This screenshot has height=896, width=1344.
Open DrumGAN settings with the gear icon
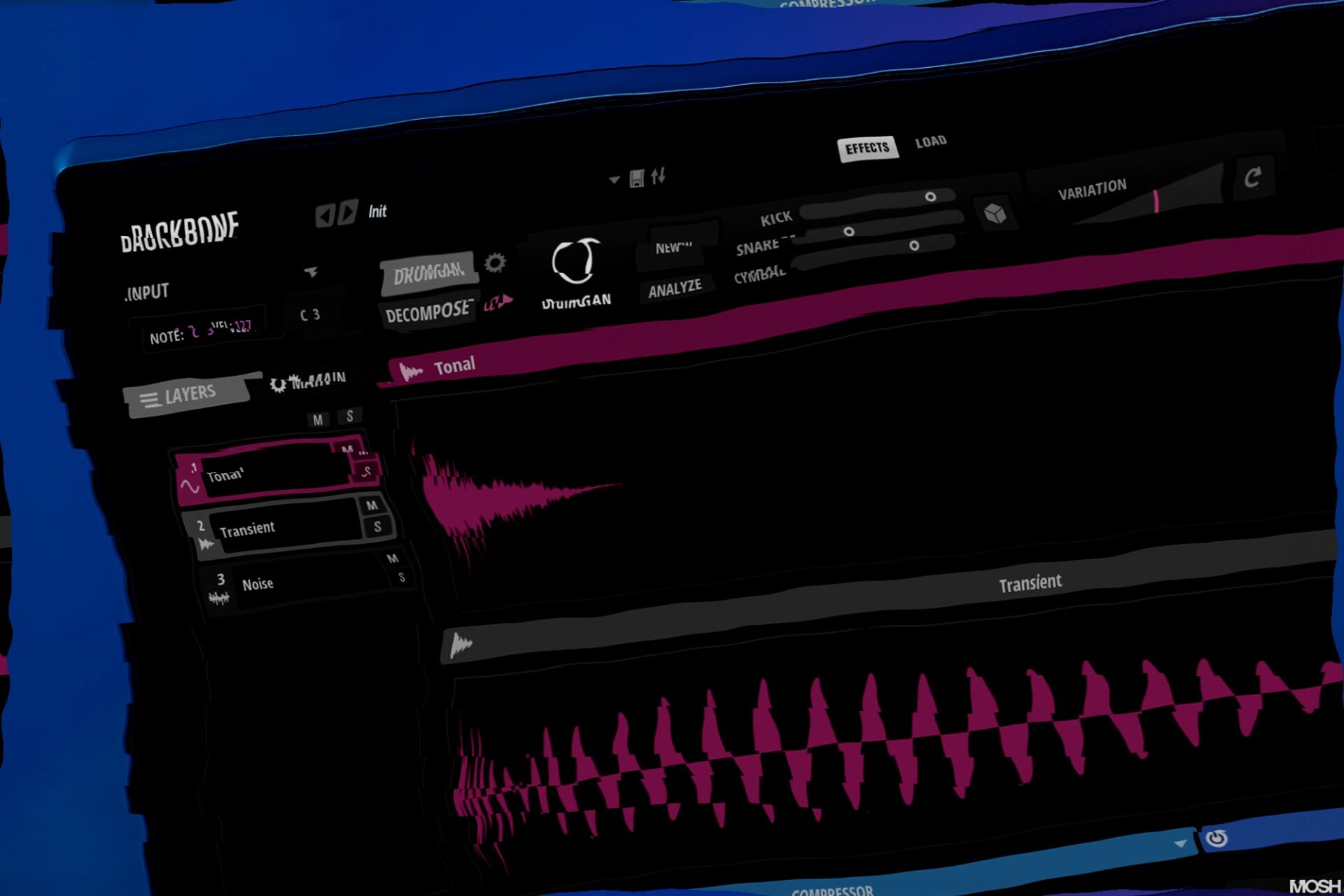click(x=495, y=262)
